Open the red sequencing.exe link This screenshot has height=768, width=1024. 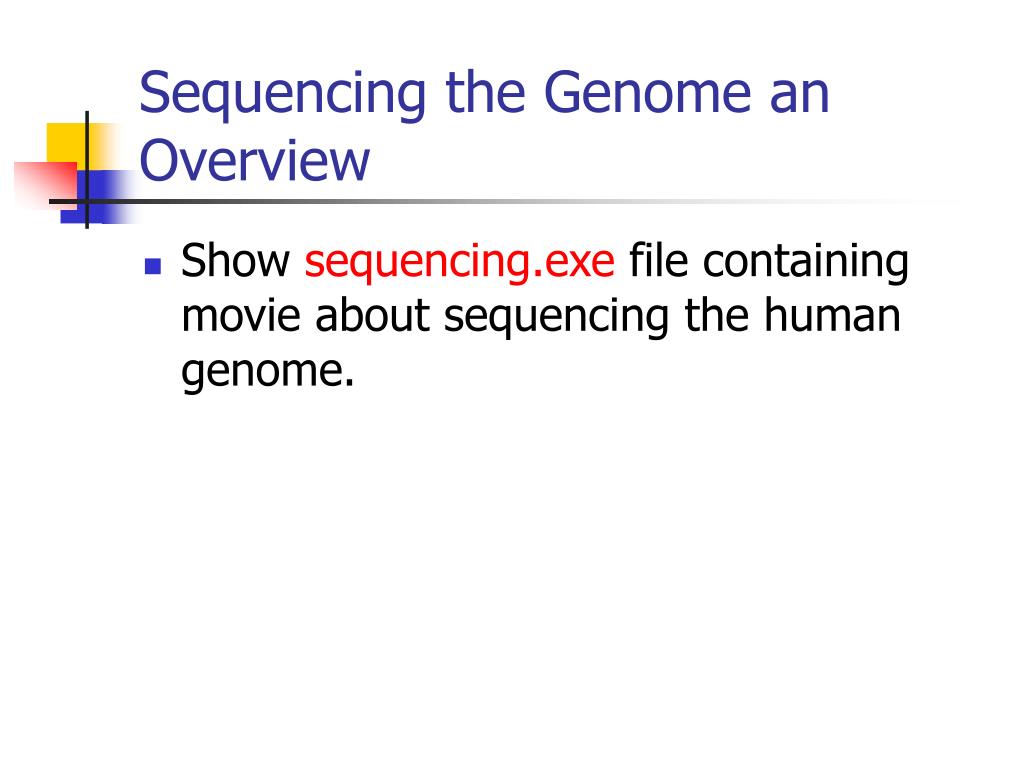point(459,262)
